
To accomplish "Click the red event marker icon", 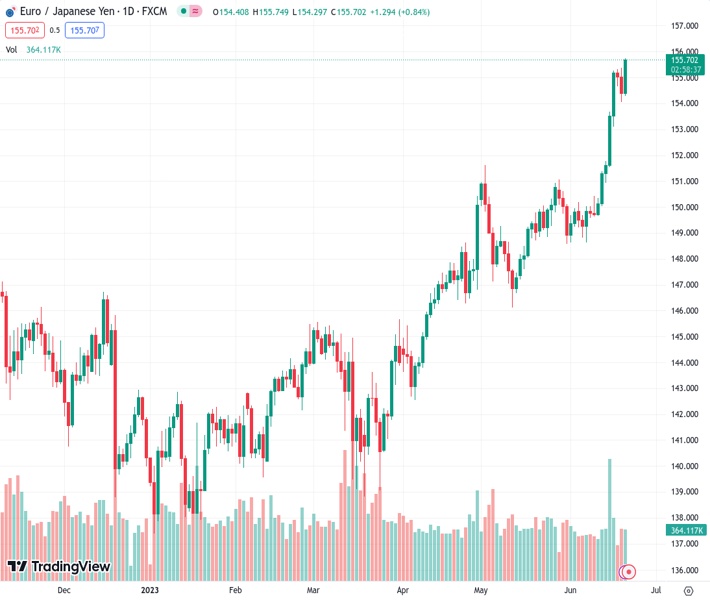I will pos(629,572).
